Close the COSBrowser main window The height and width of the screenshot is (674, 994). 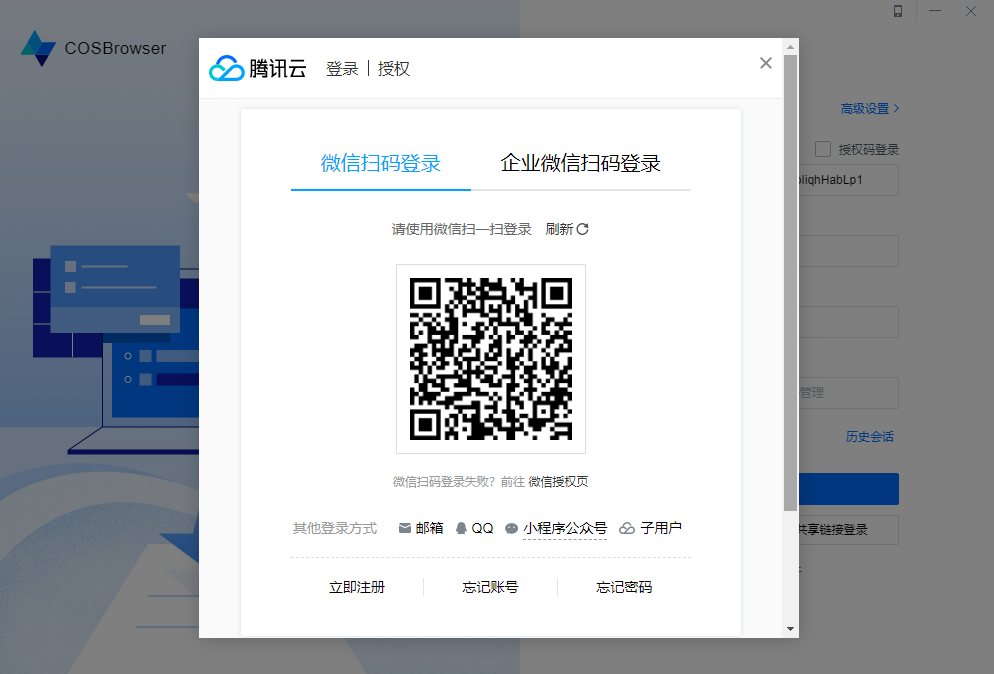pyautogui.click(x=971, y=11)
